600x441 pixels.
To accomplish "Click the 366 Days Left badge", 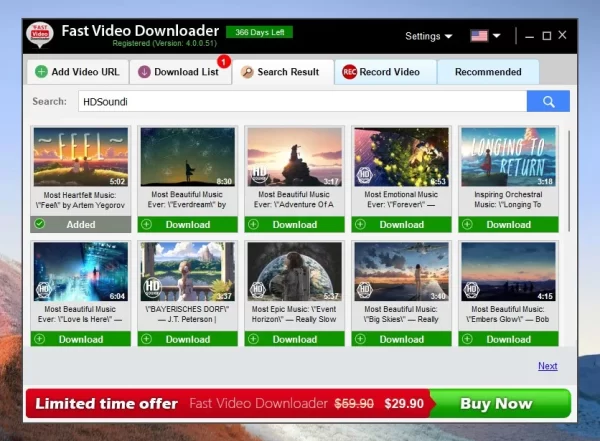I will (259, 32).
